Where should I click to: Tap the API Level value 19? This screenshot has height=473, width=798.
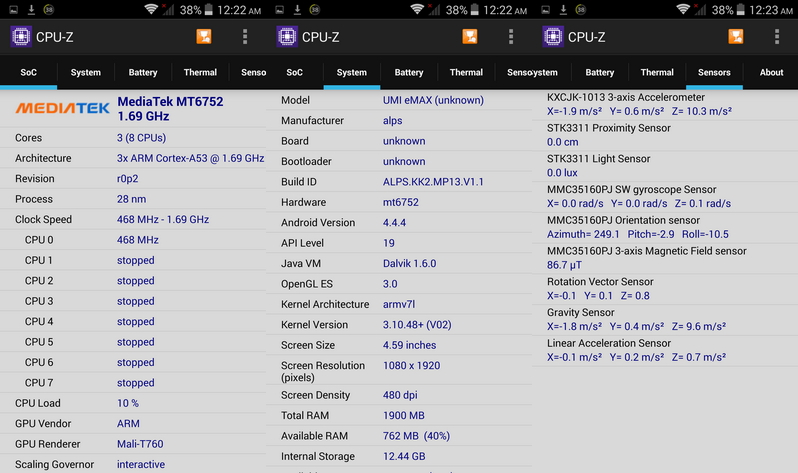[389, 243]
